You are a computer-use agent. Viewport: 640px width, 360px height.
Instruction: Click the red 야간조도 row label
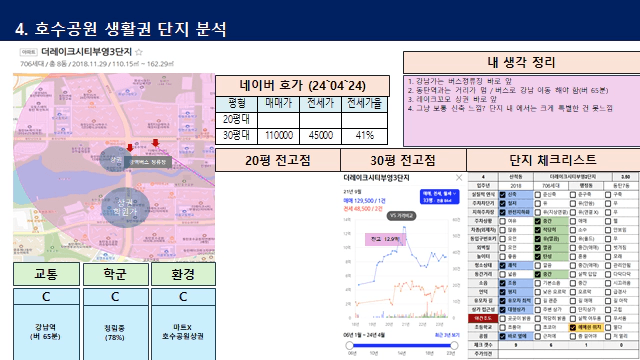483,318
